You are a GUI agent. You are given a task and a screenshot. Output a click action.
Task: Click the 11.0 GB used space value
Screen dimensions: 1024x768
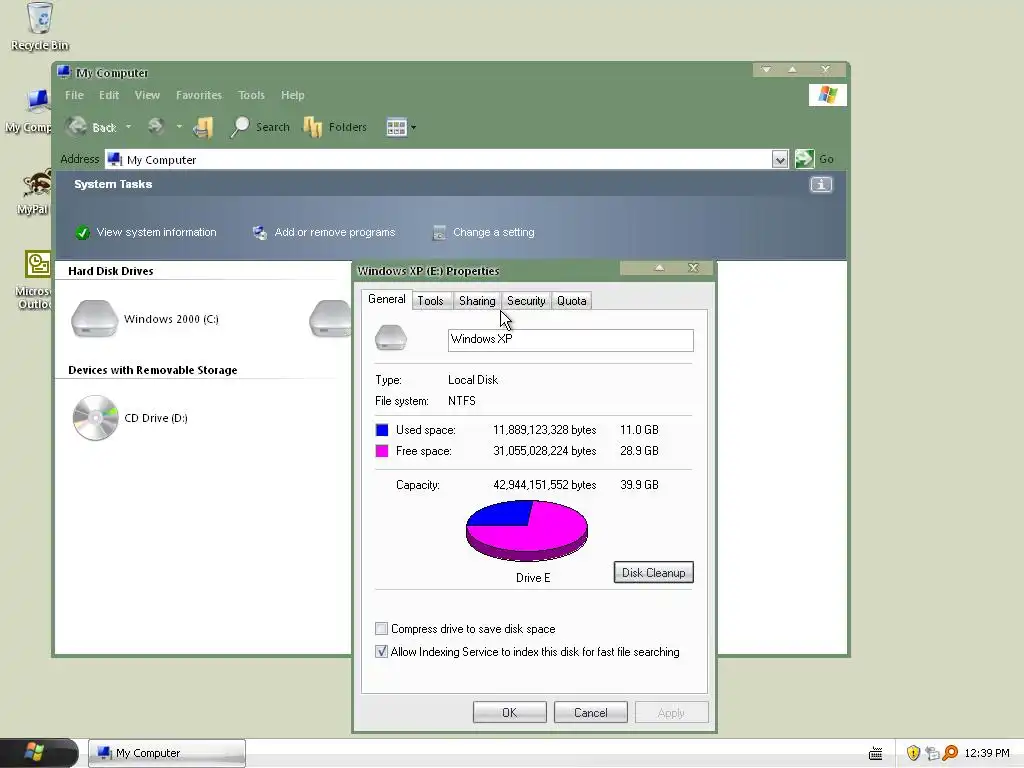[x=639, y=430]
